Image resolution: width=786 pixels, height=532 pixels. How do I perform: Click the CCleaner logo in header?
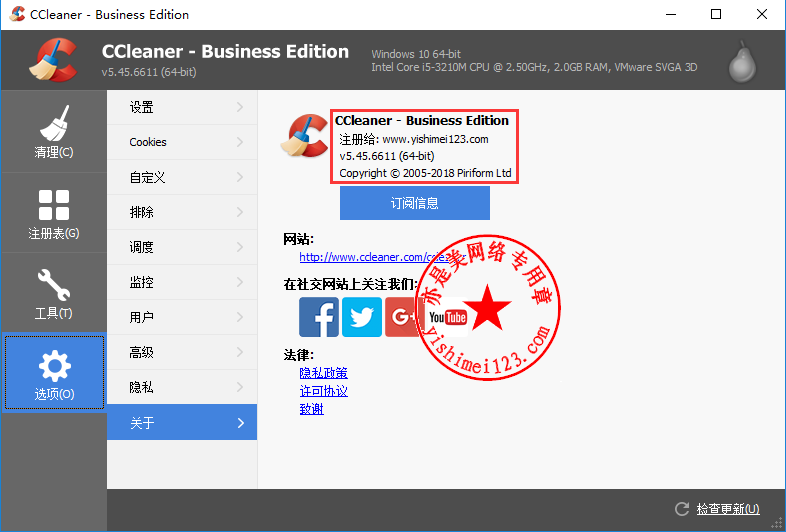click(54, 60)
